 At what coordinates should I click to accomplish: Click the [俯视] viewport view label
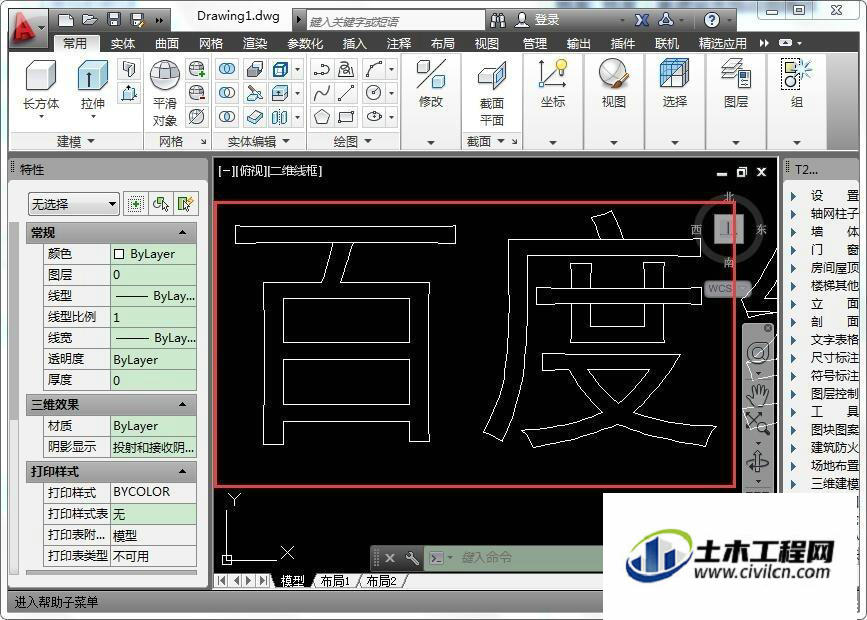(252, 171)
